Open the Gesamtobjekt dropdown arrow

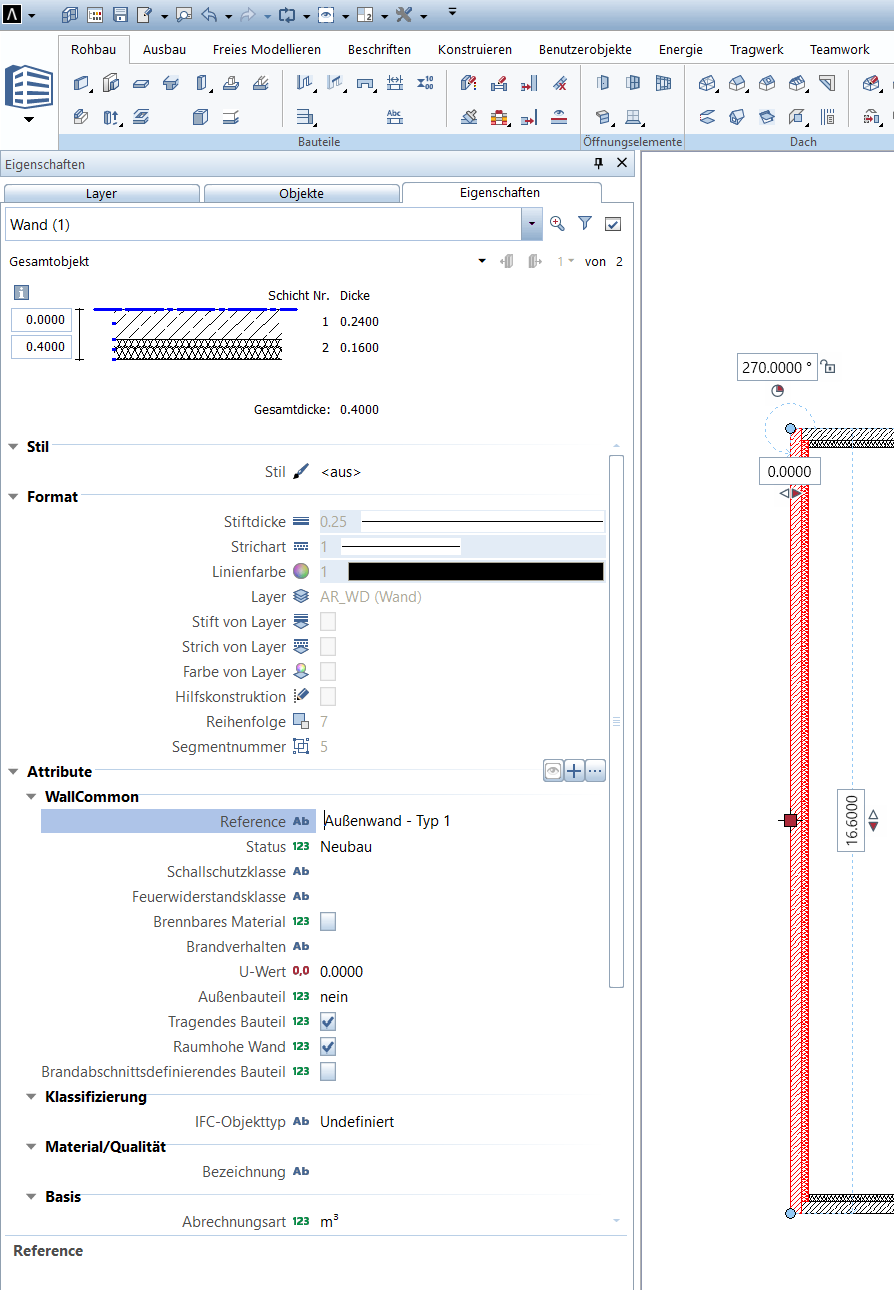[482, 261]
